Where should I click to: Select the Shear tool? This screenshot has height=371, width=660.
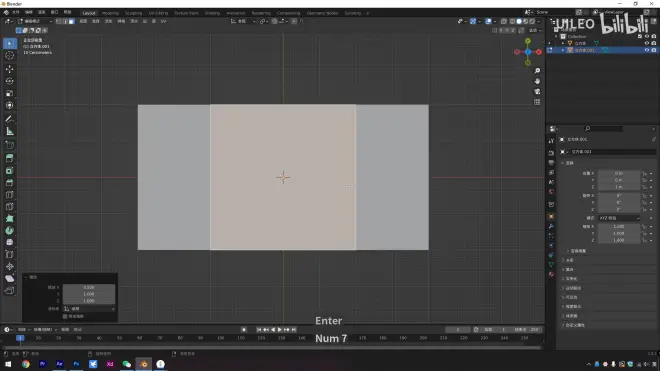click(10, 278)
